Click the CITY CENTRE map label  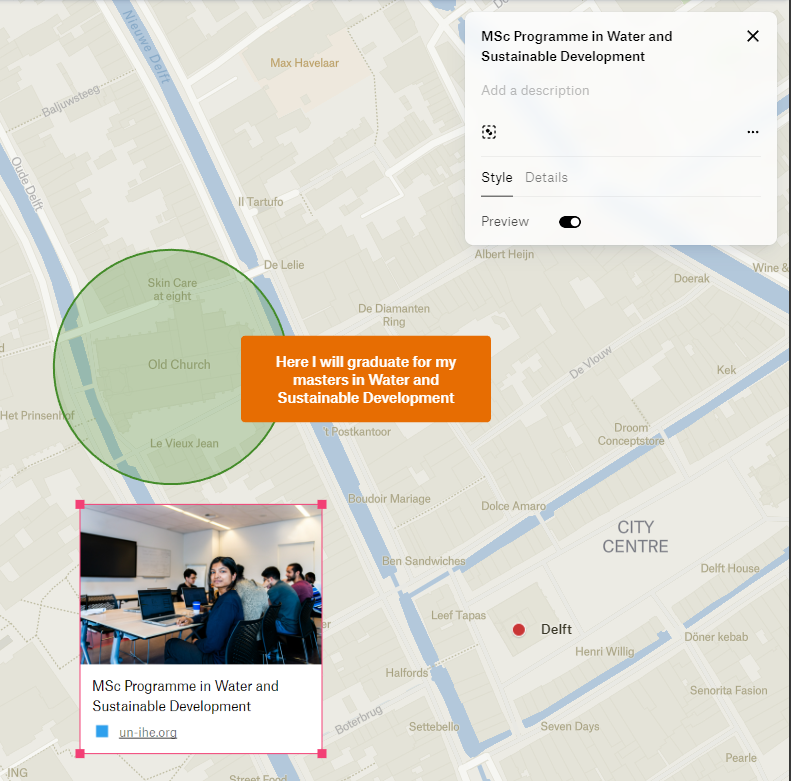tap(635, 537)
